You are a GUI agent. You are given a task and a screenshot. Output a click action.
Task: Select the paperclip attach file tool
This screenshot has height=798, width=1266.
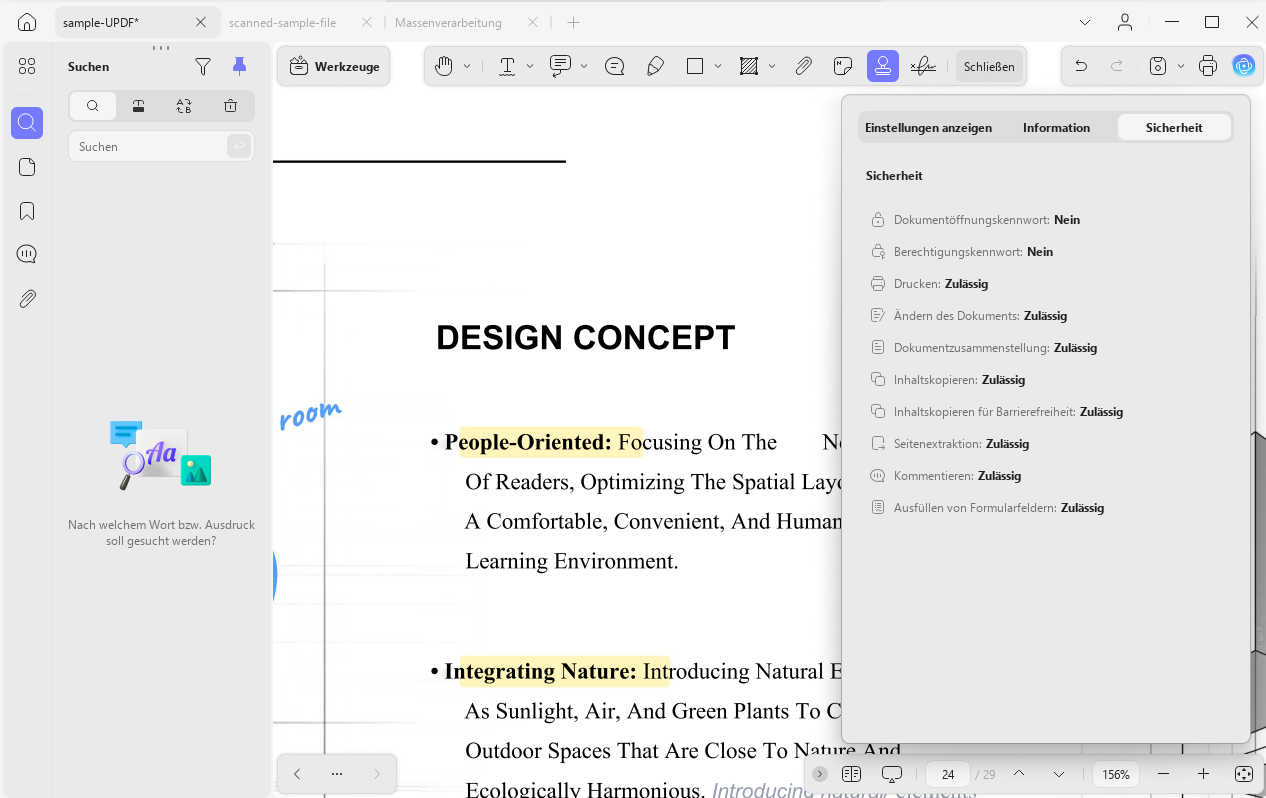[803, 66]
